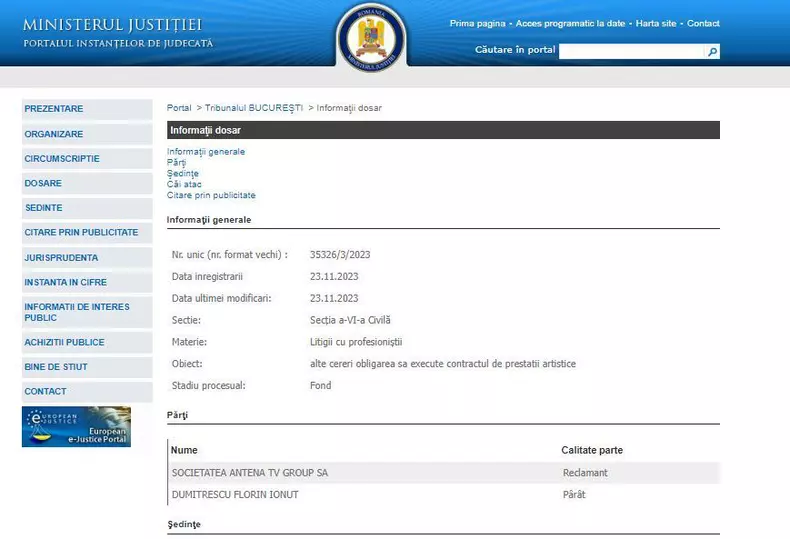The height and width of the screenshot is (539, 790).
Task: Open ORGANIZARE in the sidebar menu
Action: click(87, 134)
